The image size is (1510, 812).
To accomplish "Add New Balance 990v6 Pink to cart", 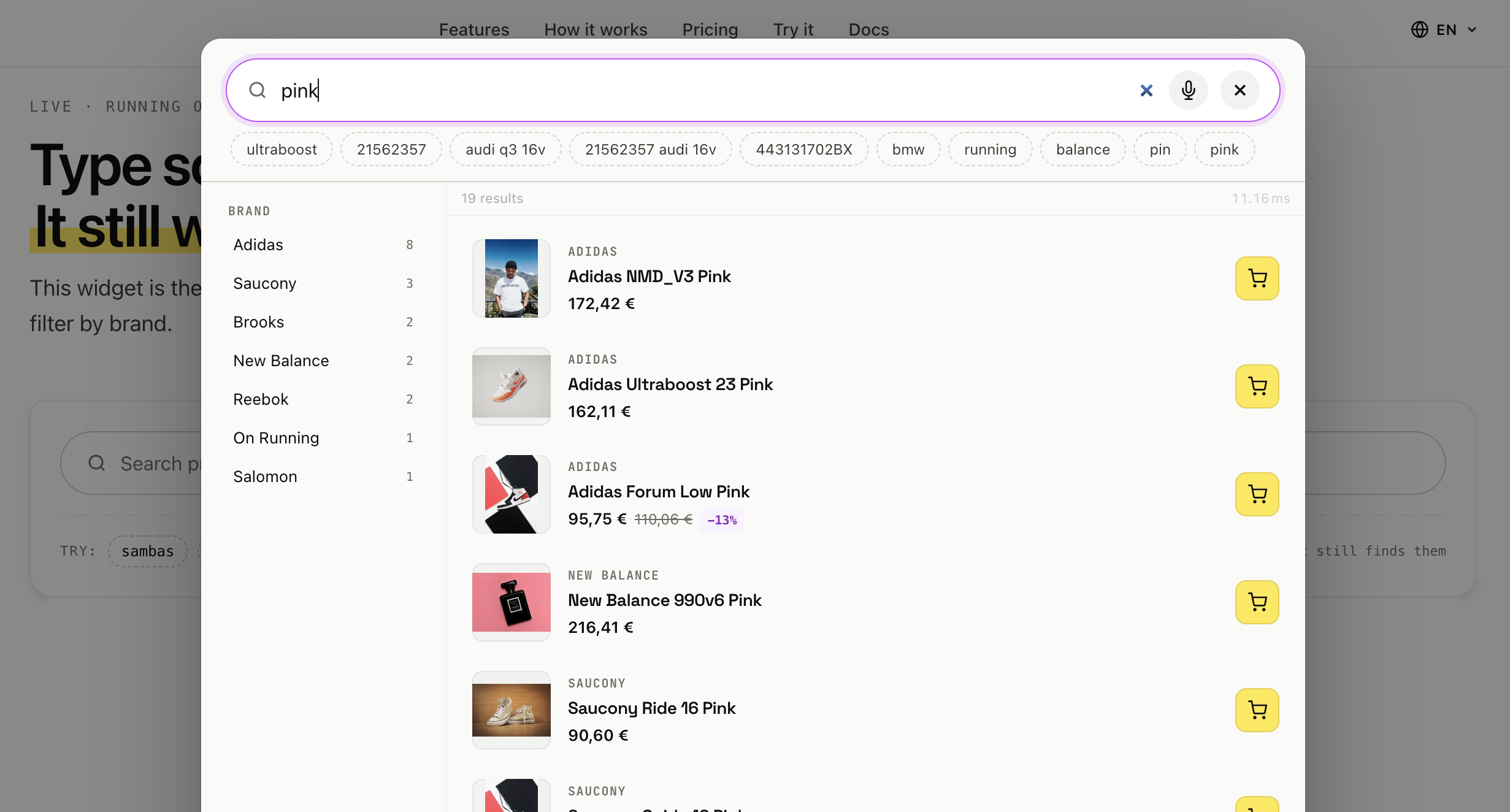I will pyautogui.click(x=1257, y=602).
